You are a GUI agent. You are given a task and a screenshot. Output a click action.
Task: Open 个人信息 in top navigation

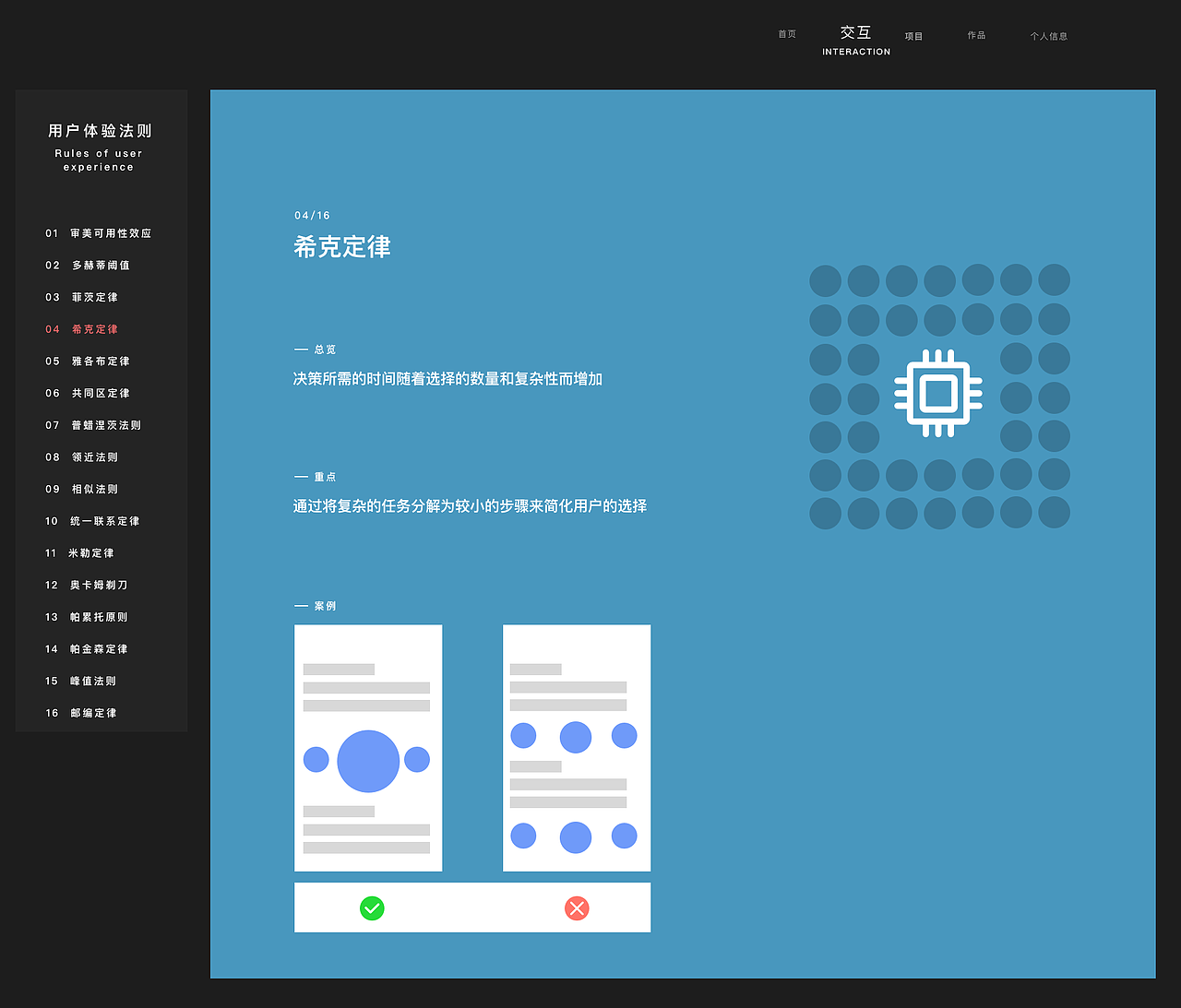[1049, 37]
